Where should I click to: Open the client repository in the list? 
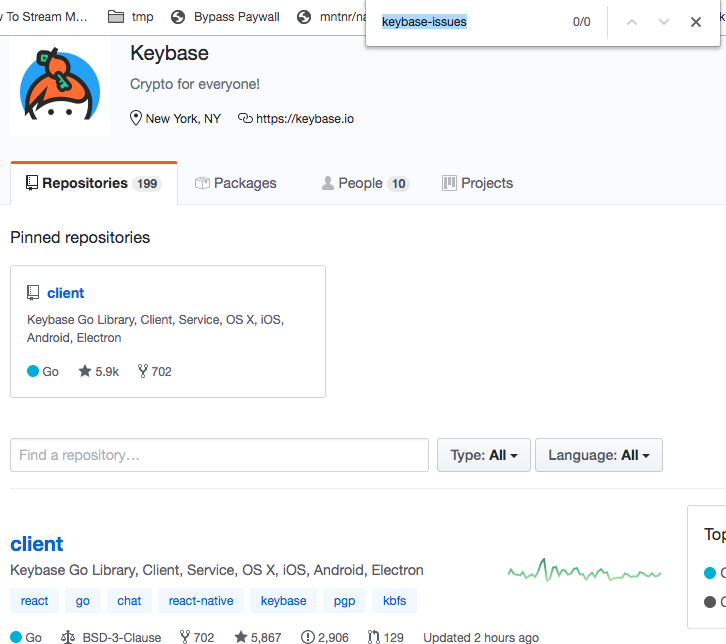click(37, 544)
